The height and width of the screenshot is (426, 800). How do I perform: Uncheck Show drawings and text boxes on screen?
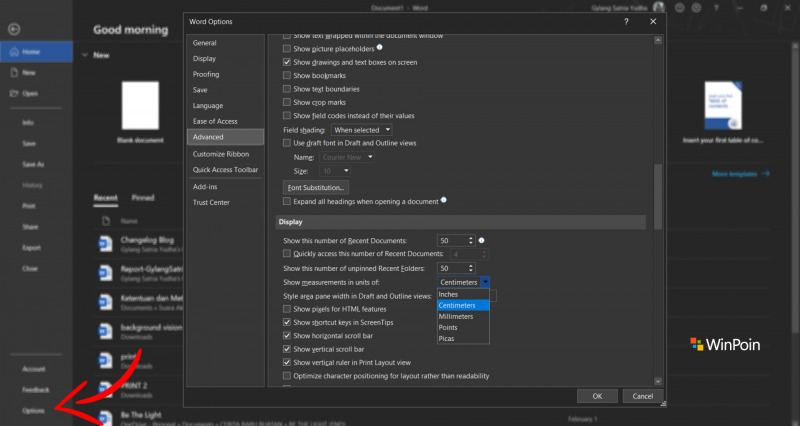tap(287, 62)
